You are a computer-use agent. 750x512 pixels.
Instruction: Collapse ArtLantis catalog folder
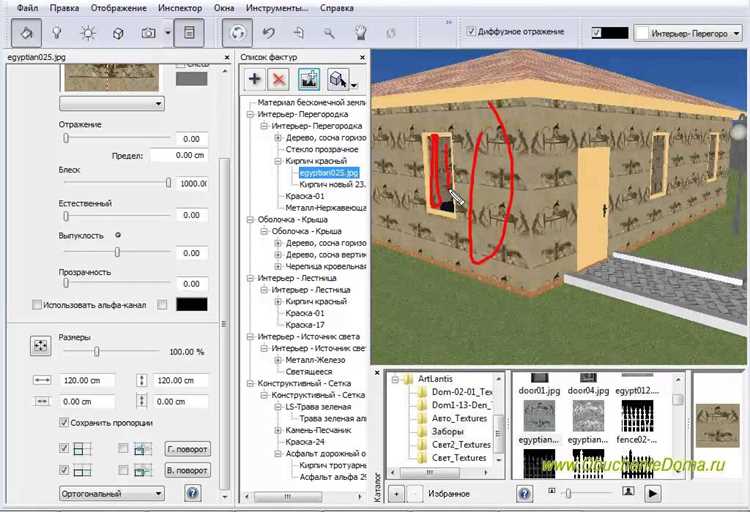pyautogui.click(x=395, y=379)
